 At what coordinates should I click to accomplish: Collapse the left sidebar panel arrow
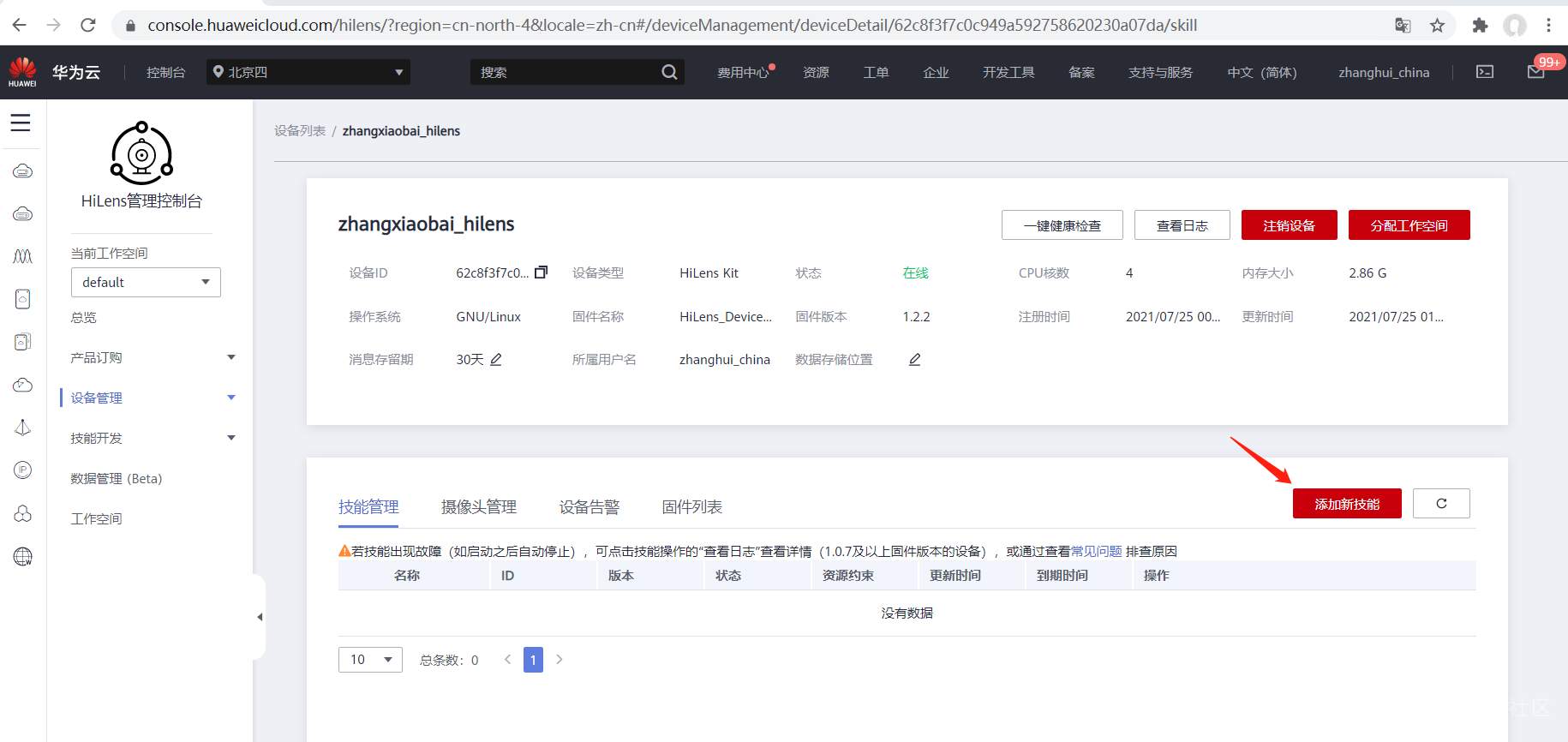(x=260, y=617)
